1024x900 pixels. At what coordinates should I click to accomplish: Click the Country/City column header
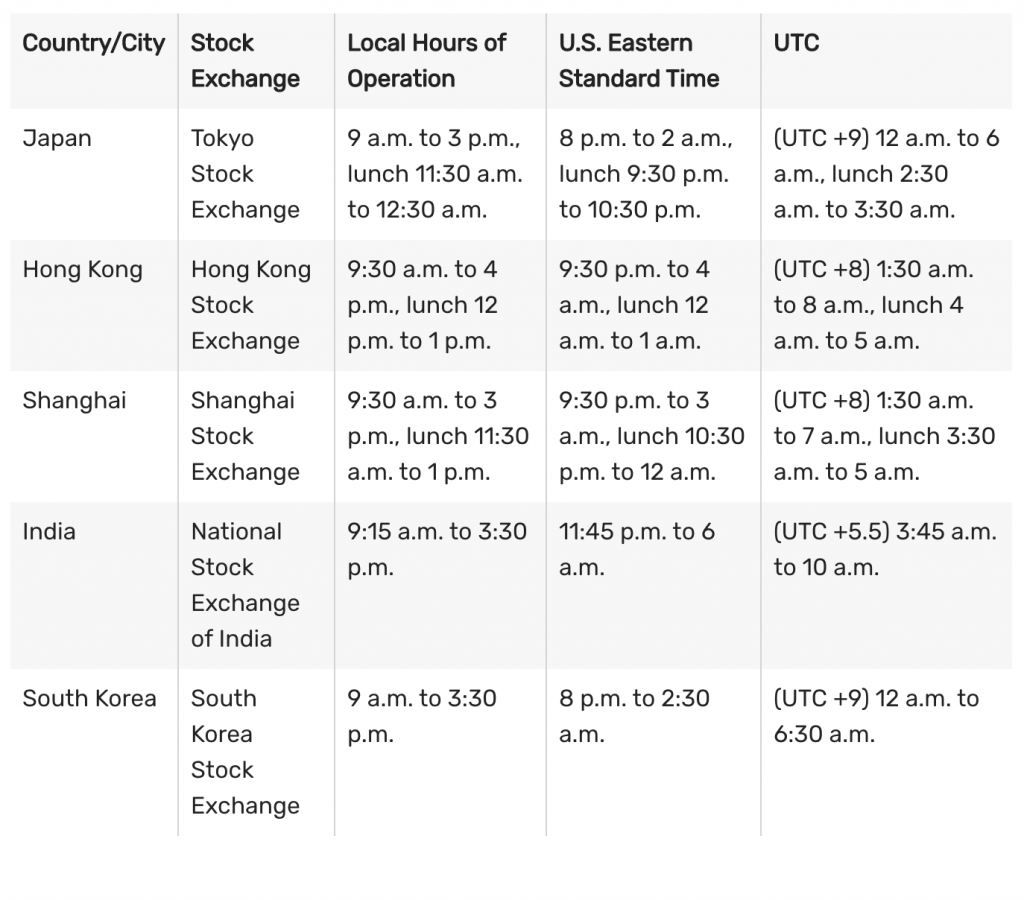click(93, 44)
